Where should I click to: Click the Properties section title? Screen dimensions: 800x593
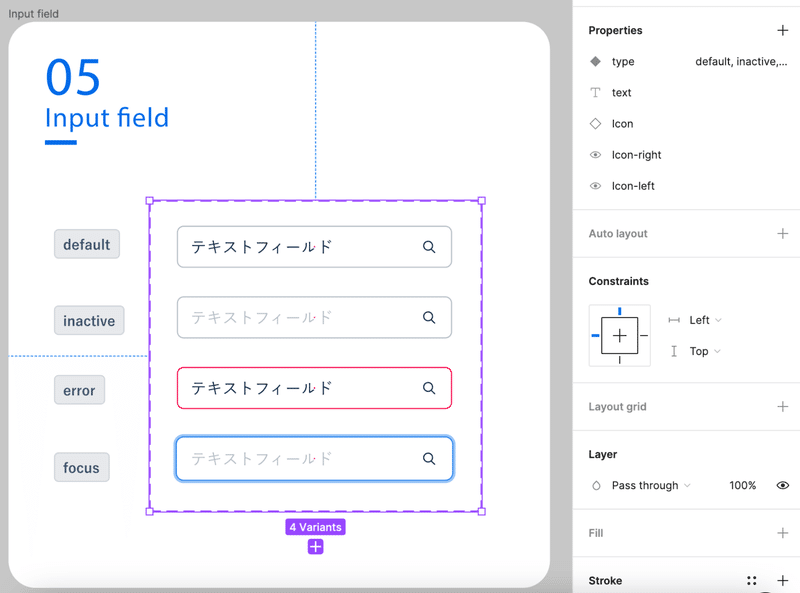[x=615, y=31]
